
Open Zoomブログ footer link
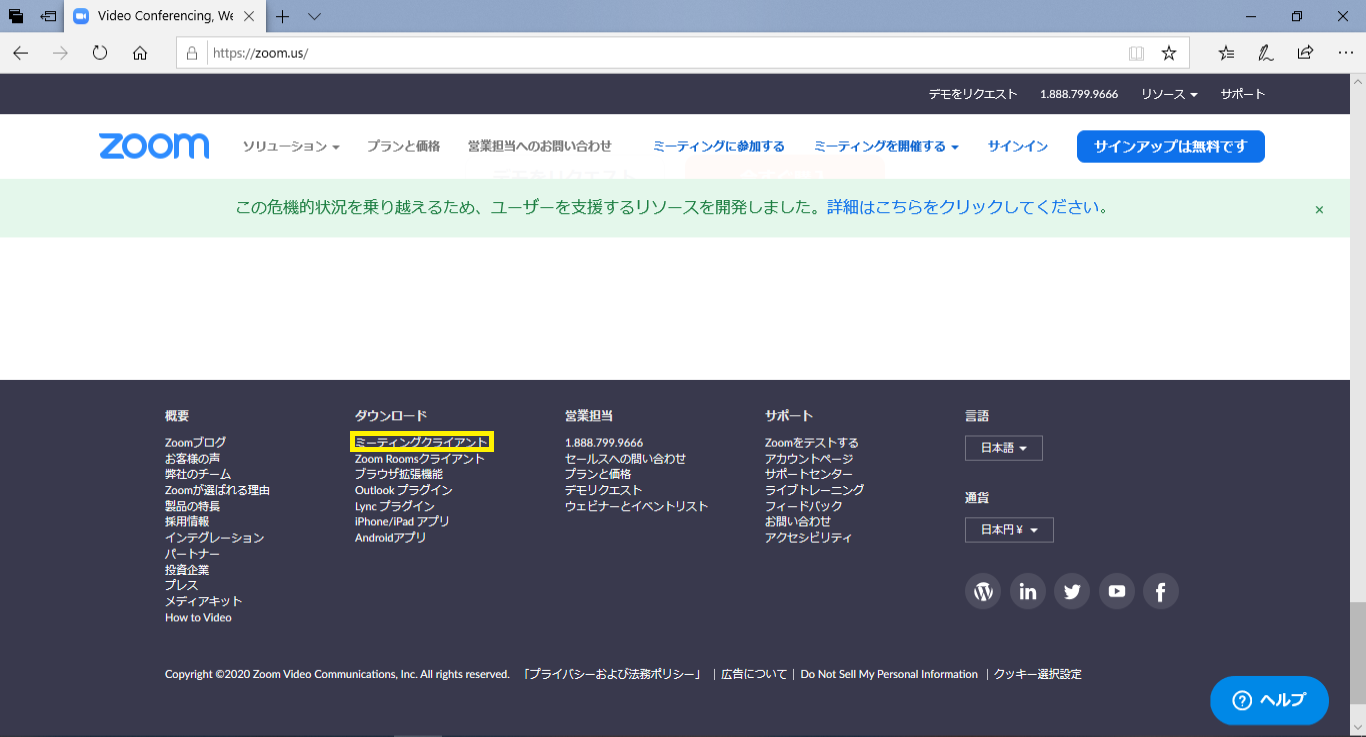pos(196,442)
